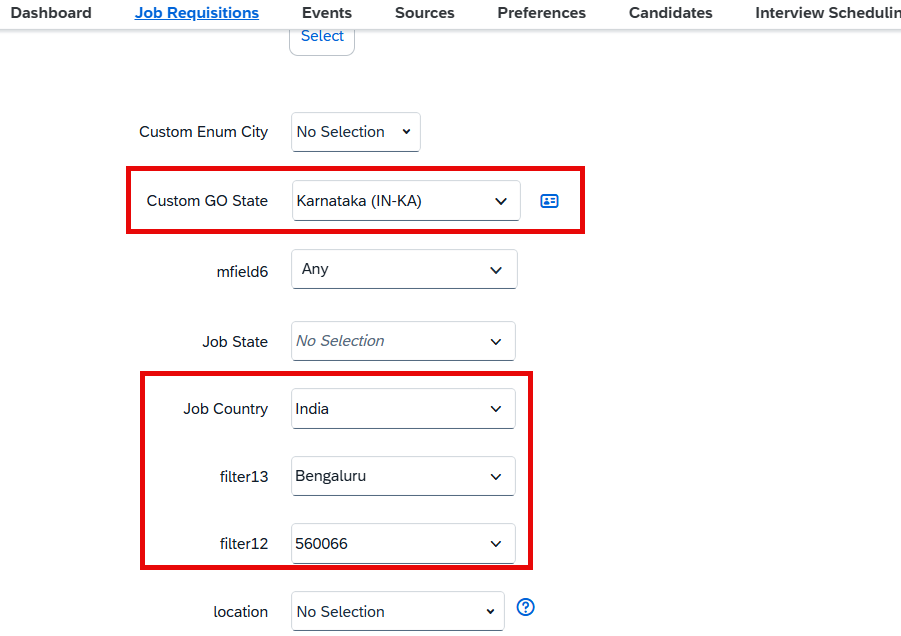Click the Select button at top
Viewport: 901px width, 636px height.
[x=322, y=38]
